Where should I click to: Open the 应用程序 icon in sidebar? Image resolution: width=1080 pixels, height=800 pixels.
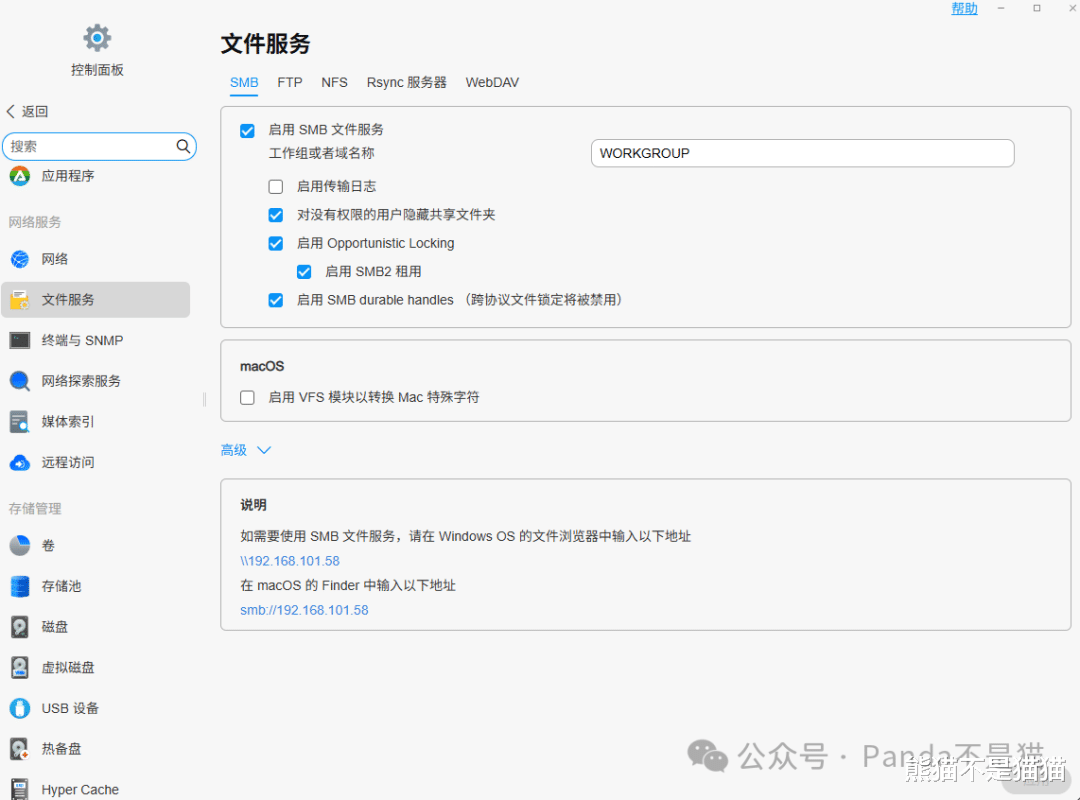(20, 176)
